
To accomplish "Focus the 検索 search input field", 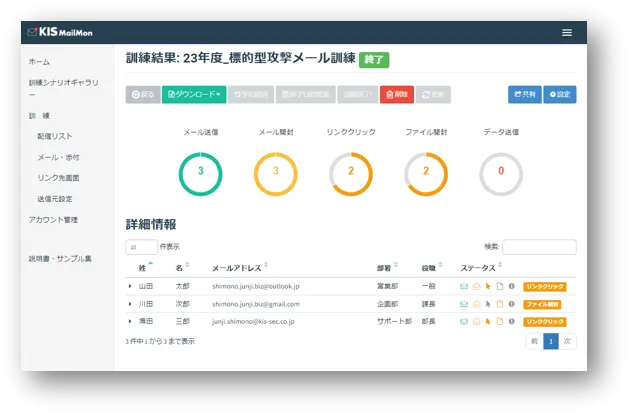I will point(539,247).
